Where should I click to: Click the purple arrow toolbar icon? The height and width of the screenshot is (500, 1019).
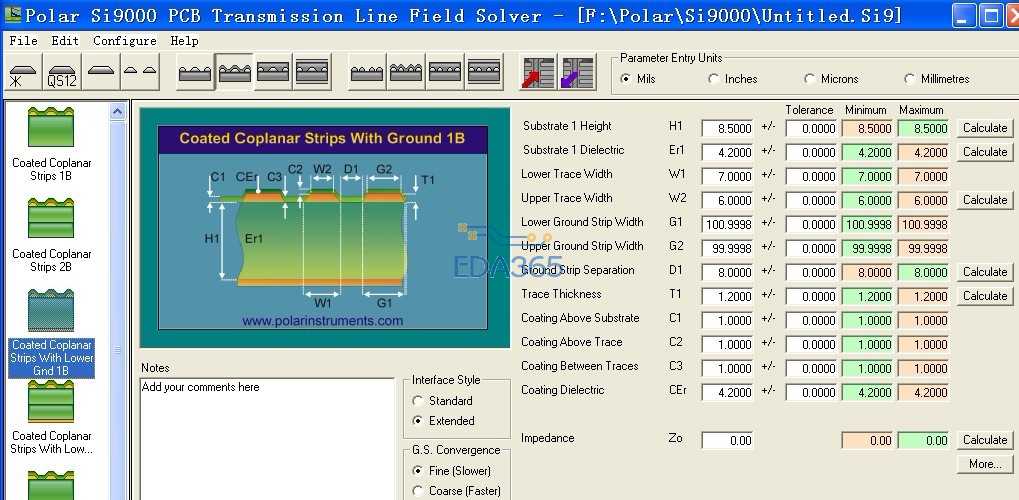click(577, 72)
